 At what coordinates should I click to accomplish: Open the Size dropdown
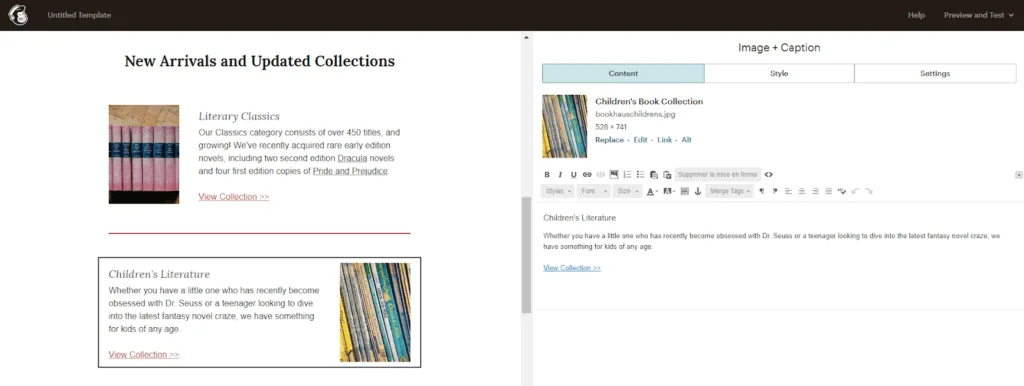point(628,191)
